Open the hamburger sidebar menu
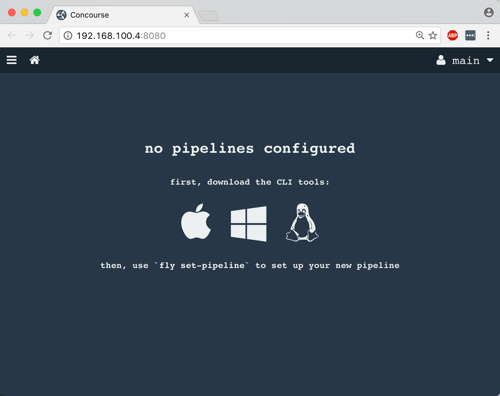Screen dimensions: 500x396 click(x=12, y=60)
